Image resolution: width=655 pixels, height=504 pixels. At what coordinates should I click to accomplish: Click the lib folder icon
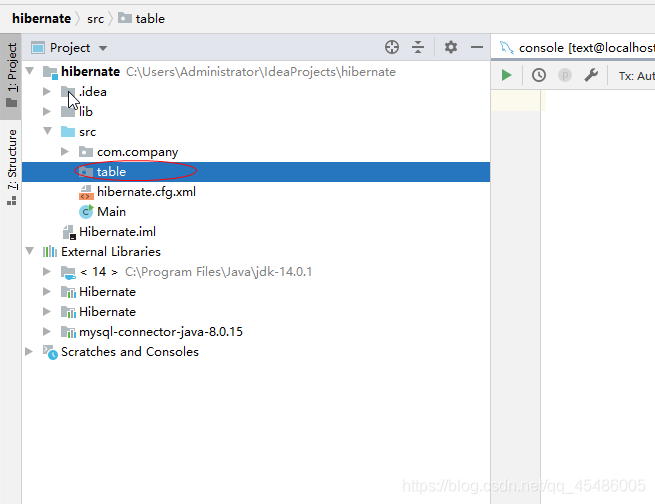click(x=68, y=111)
